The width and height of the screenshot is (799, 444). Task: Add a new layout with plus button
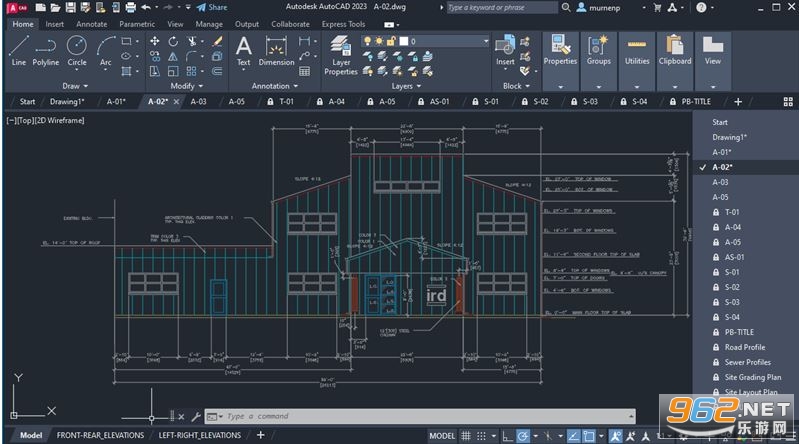click(x=260, y=435)
